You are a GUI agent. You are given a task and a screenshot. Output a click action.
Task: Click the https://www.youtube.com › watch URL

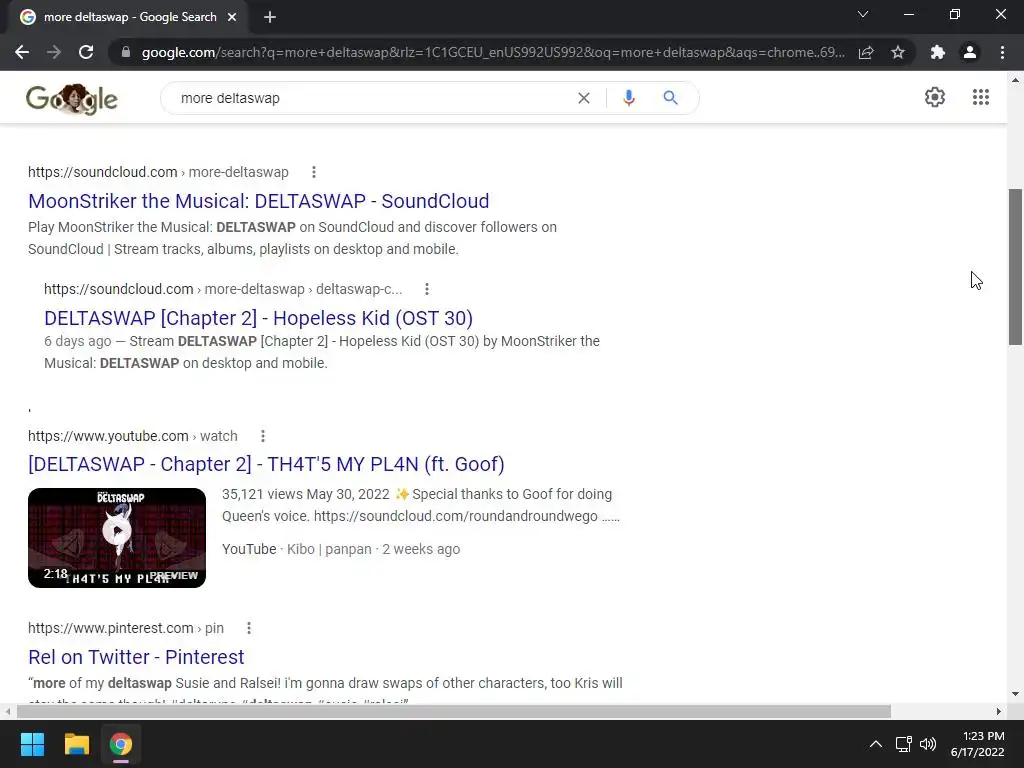pos(133,436)
